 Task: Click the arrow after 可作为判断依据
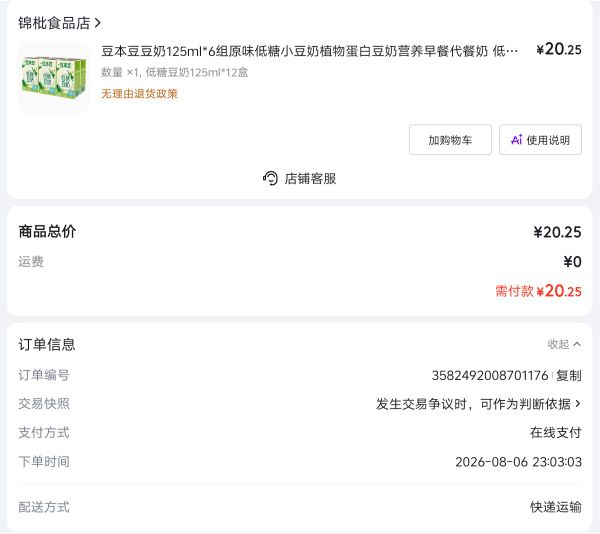click(578, 404)
